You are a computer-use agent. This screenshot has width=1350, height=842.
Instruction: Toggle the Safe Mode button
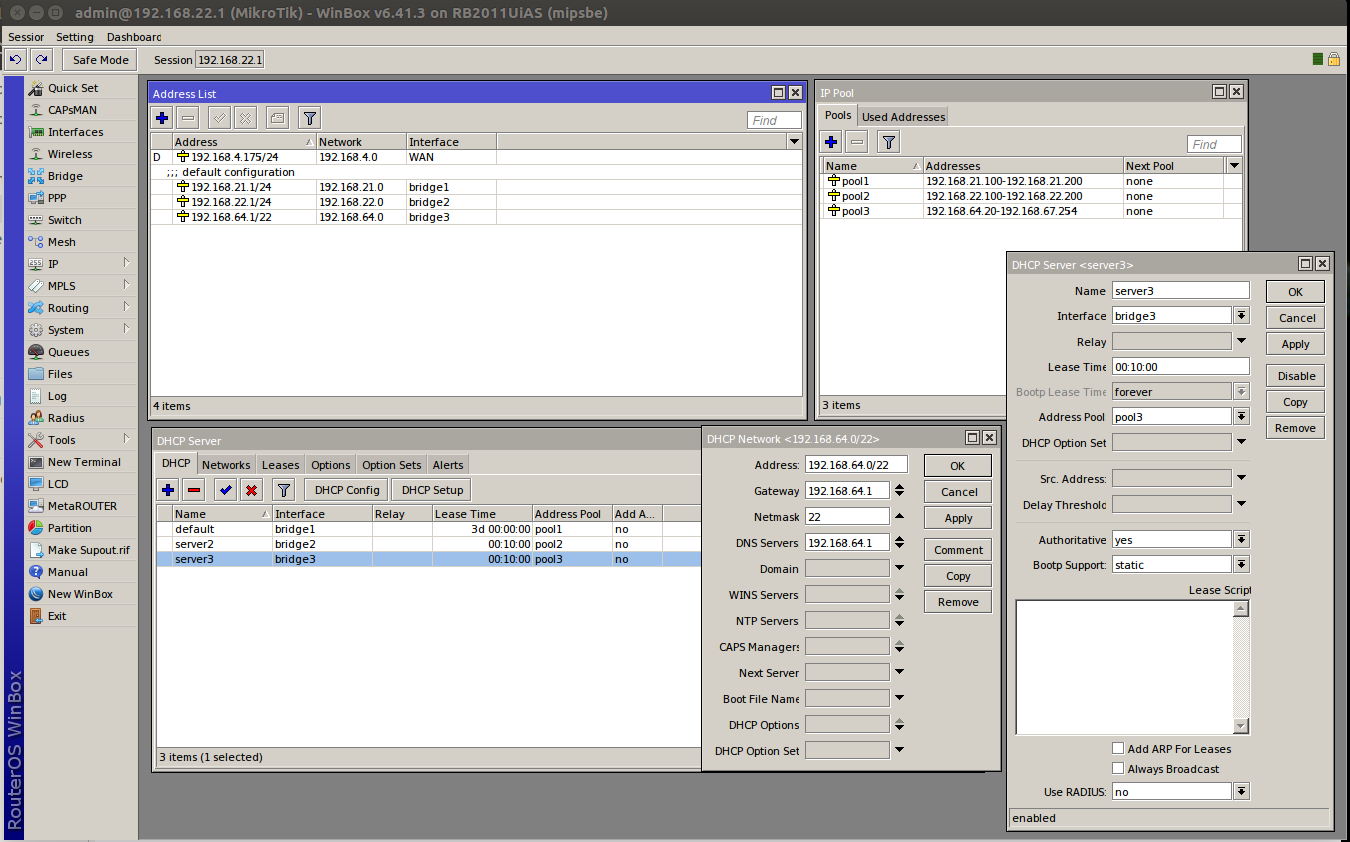(100, 60)
